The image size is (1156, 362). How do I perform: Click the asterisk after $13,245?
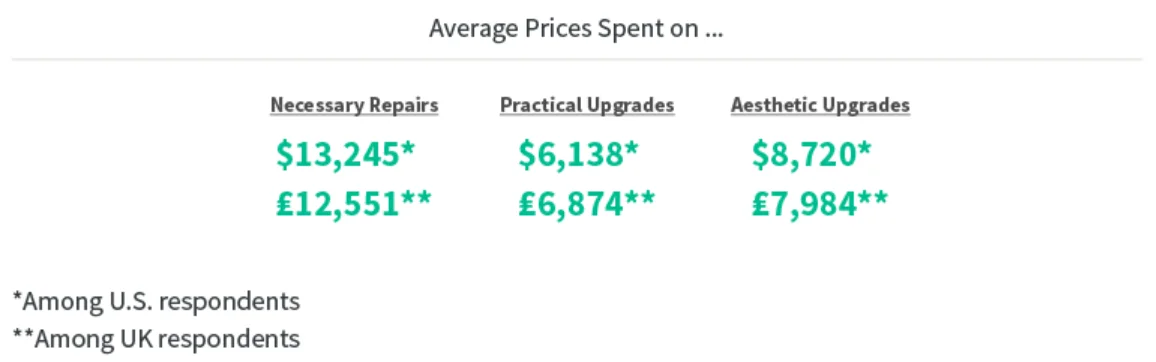click(x=408, y=147)
